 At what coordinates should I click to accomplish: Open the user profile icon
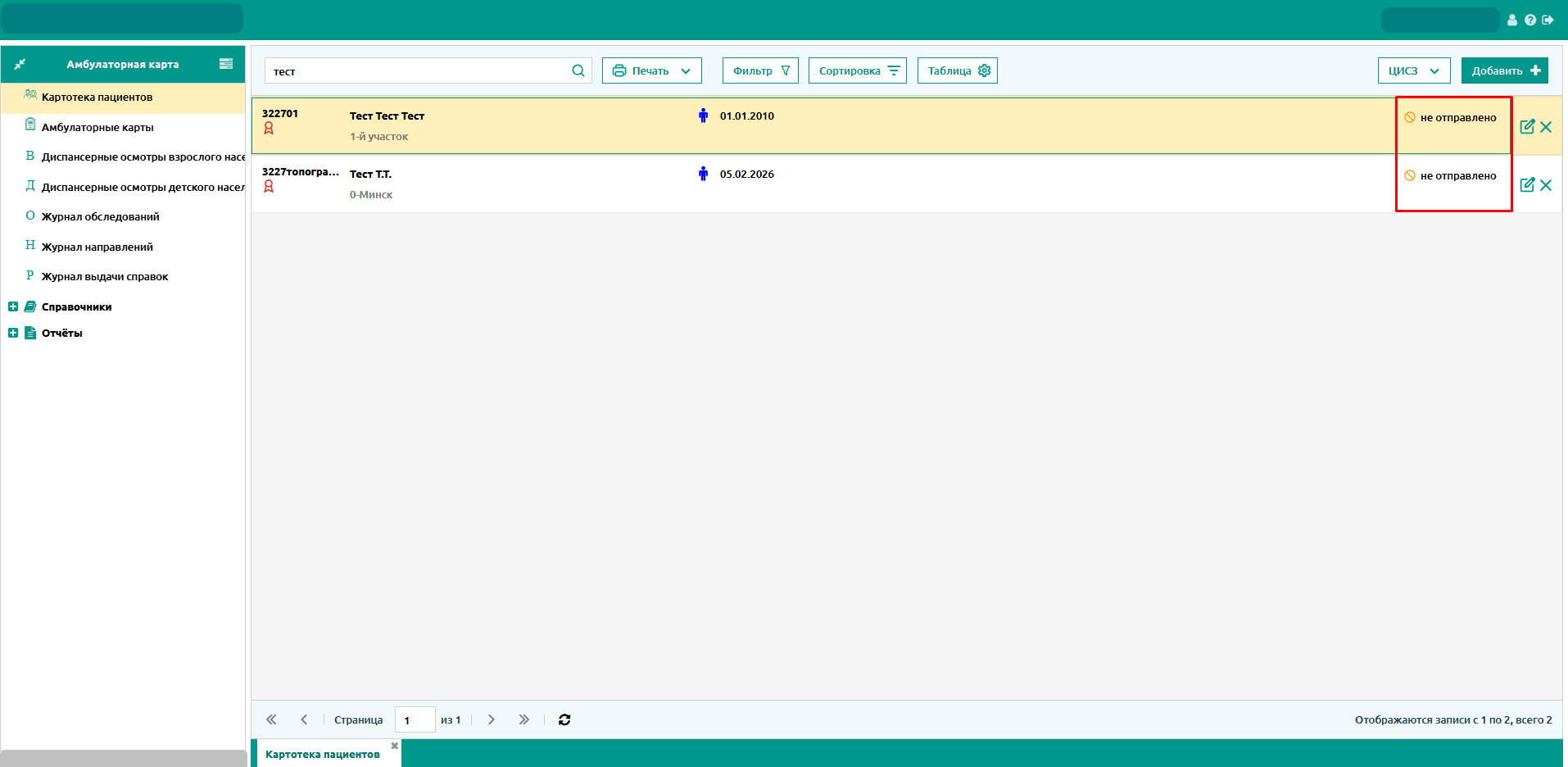[1512, 20]
